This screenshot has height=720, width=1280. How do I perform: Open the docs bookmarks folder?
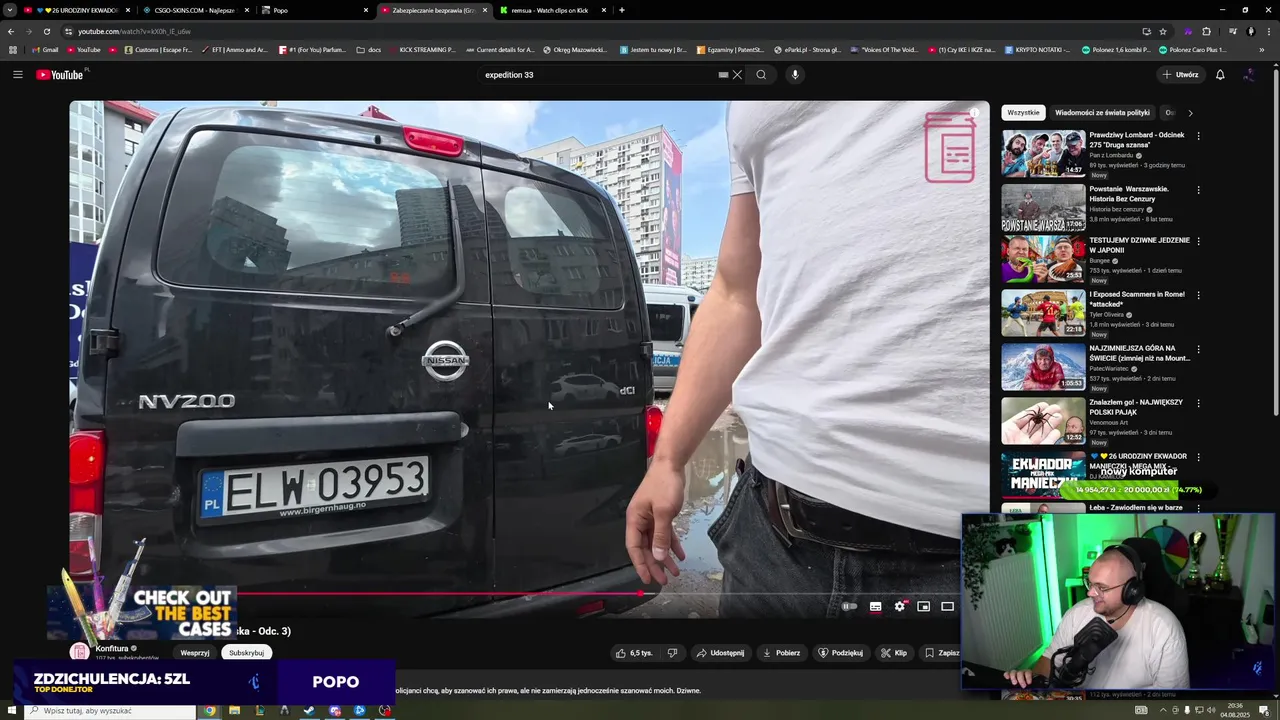click(x=369, y=50)
